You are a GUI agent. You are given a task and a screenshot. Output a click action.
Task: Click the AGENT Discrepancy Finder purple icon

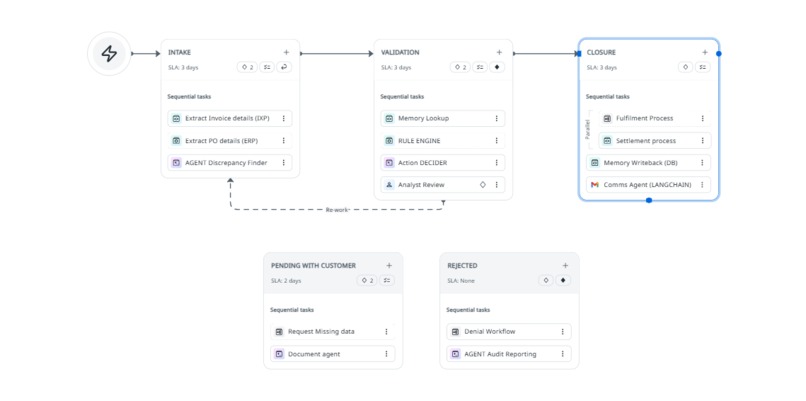tap(176, 163)
